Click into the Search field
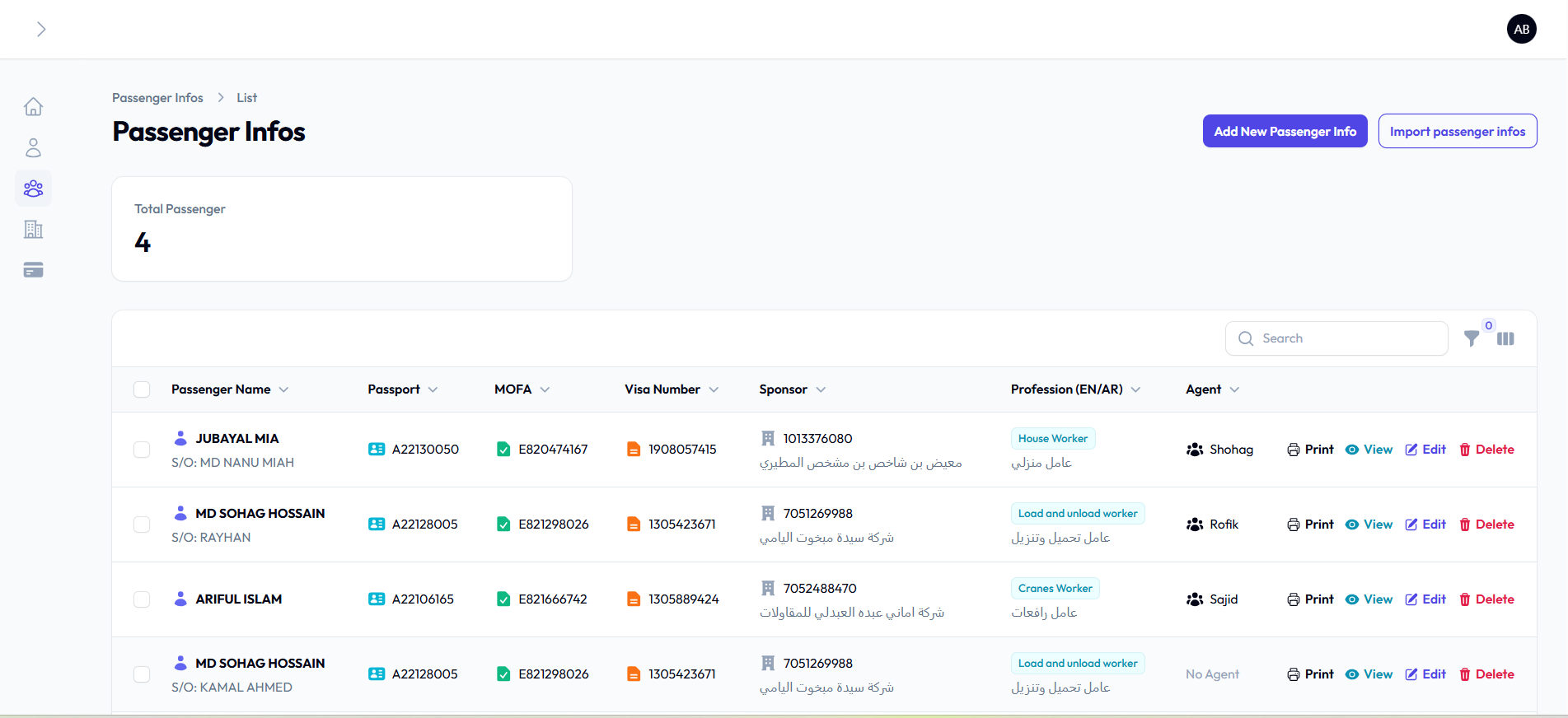 point(1336,338)
